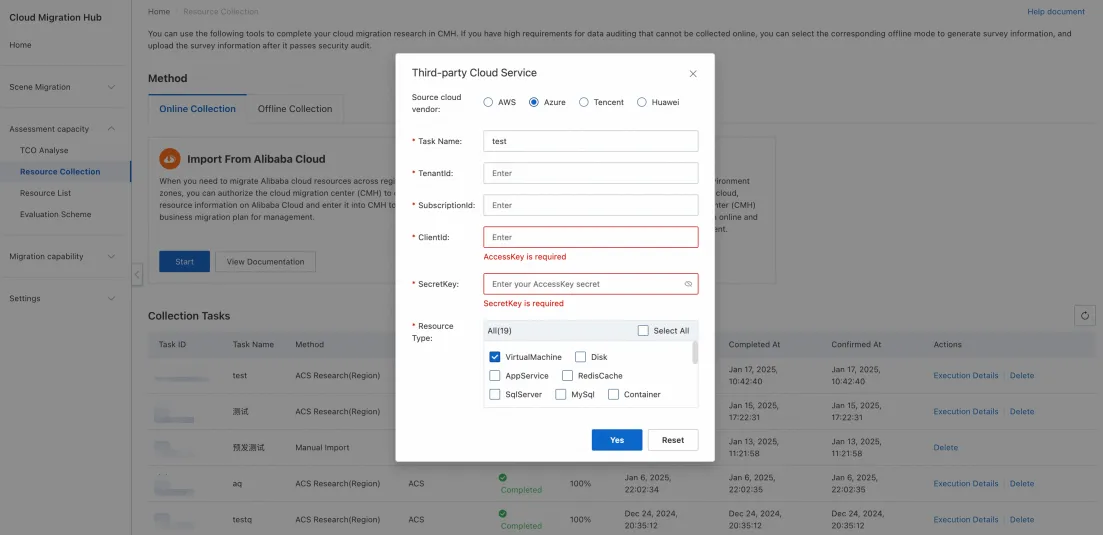Click the Task Name input field
Image resolution: width=1103 pixels, height=535 pixels.
coord(591,141)
